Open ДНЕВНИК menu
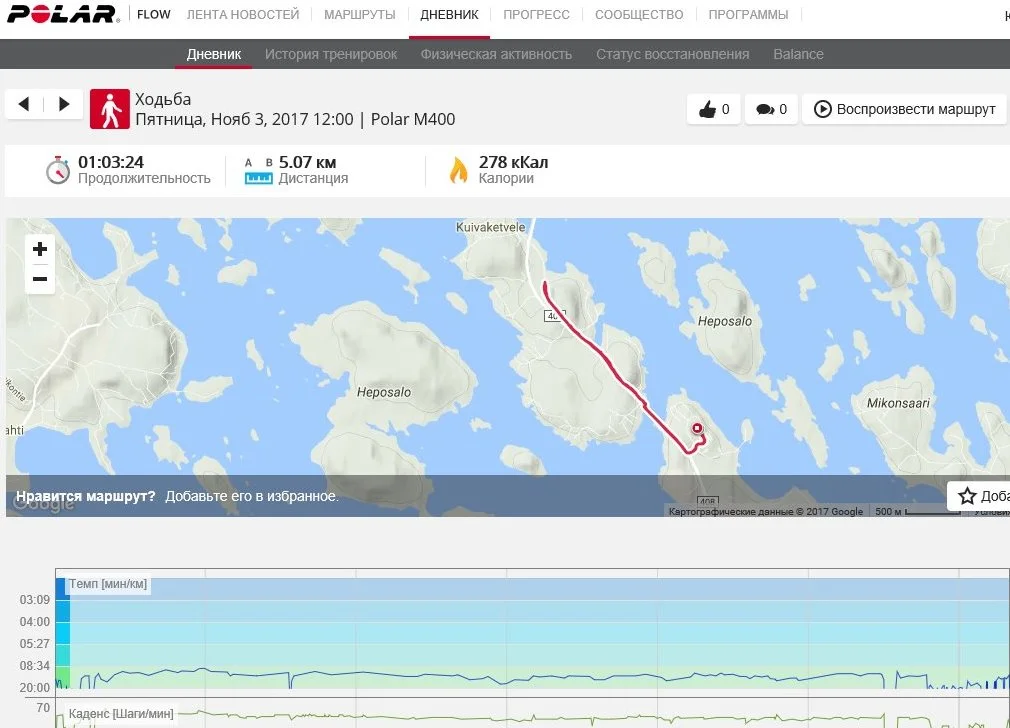Image resolution: width=1010 pixels, height=728 pixels. [x=449, y=14]
